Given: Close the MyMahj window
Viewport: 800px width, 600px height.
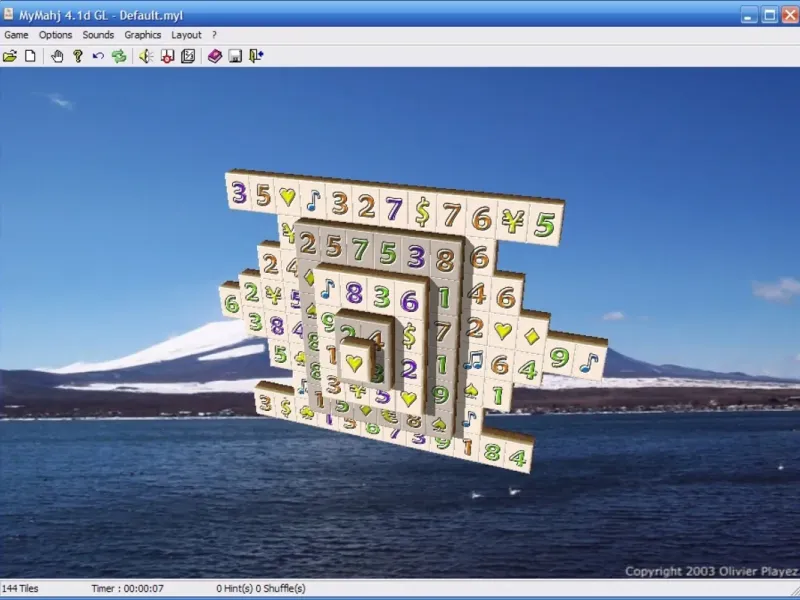Looking at the screenshot, I should [x=790, y=15].
